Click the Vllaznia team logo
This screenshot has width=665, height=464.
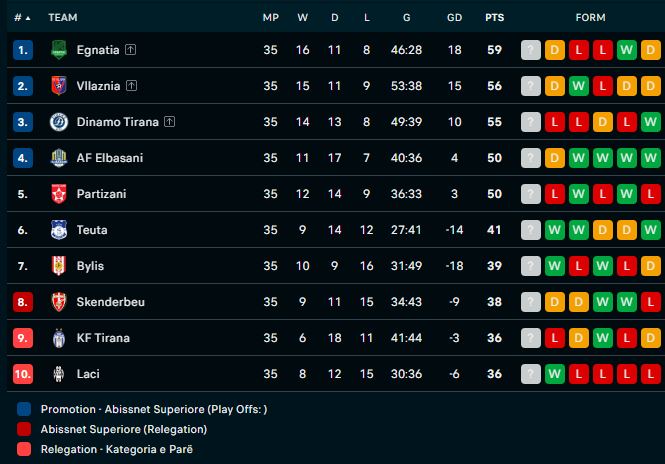(58, 86)
